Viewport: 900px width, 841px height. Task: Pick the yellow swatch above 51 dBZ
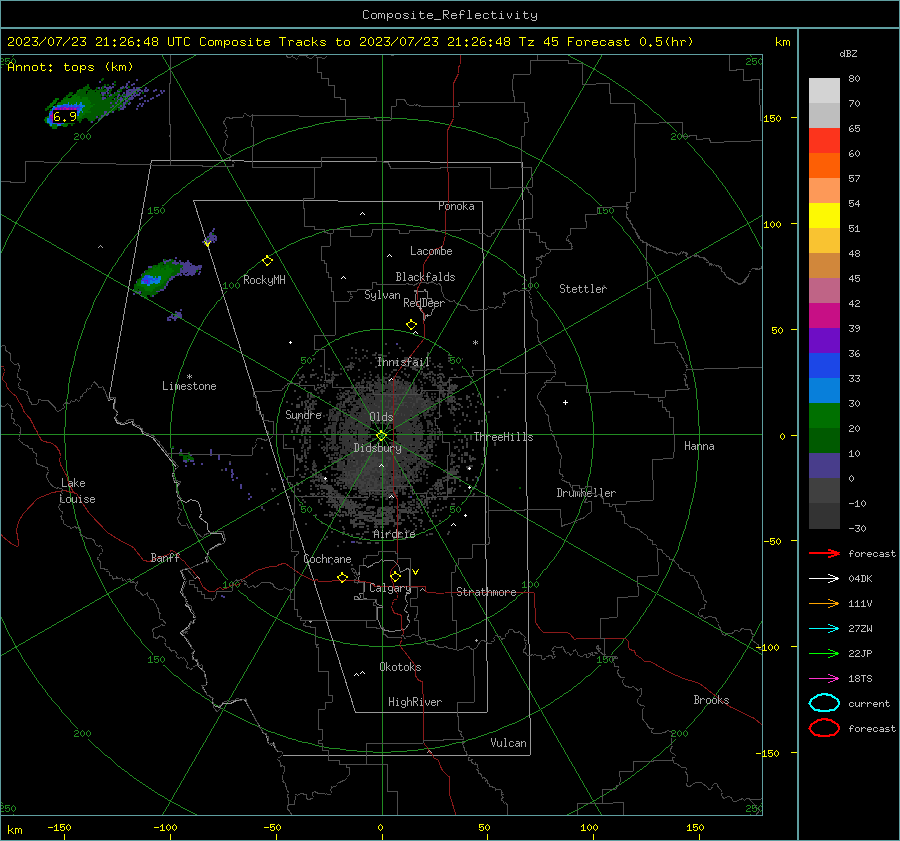tap(824, 215)
